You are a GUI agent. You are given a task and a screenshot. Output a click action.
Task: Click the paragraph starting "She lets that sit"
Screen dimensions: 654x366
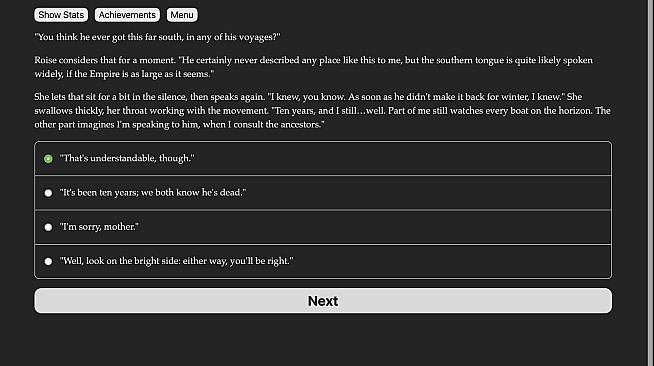(323, 110)
